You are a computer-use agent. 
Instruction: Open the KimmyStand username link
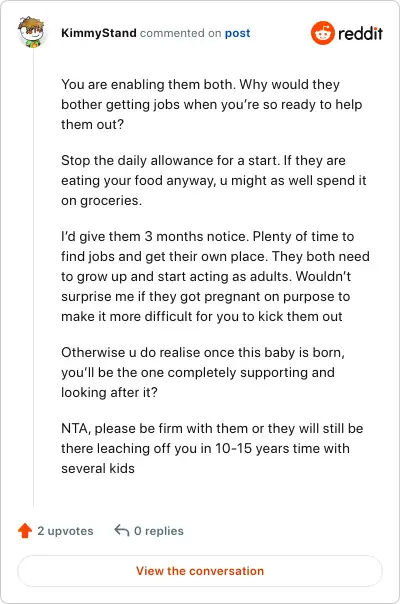click(99, 33)
